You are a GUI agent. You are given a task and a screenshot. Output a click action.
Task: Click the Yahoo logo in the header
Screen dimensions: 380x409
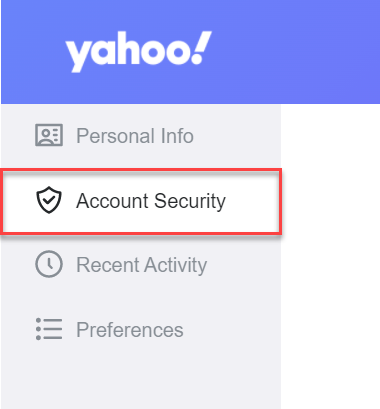pos(139,52)
